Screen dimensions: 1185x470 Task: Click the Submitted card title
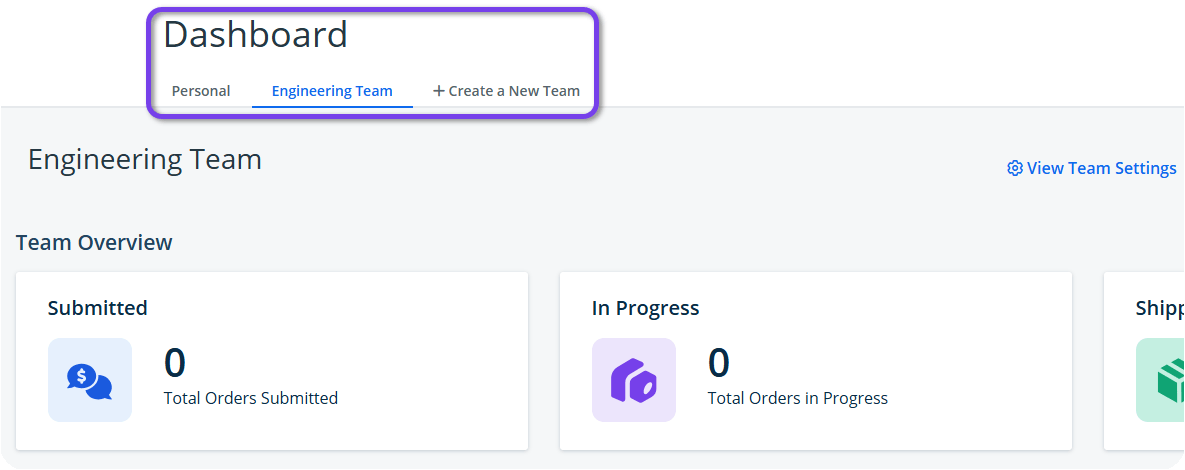pyautogui.click(x=98, y=308)
